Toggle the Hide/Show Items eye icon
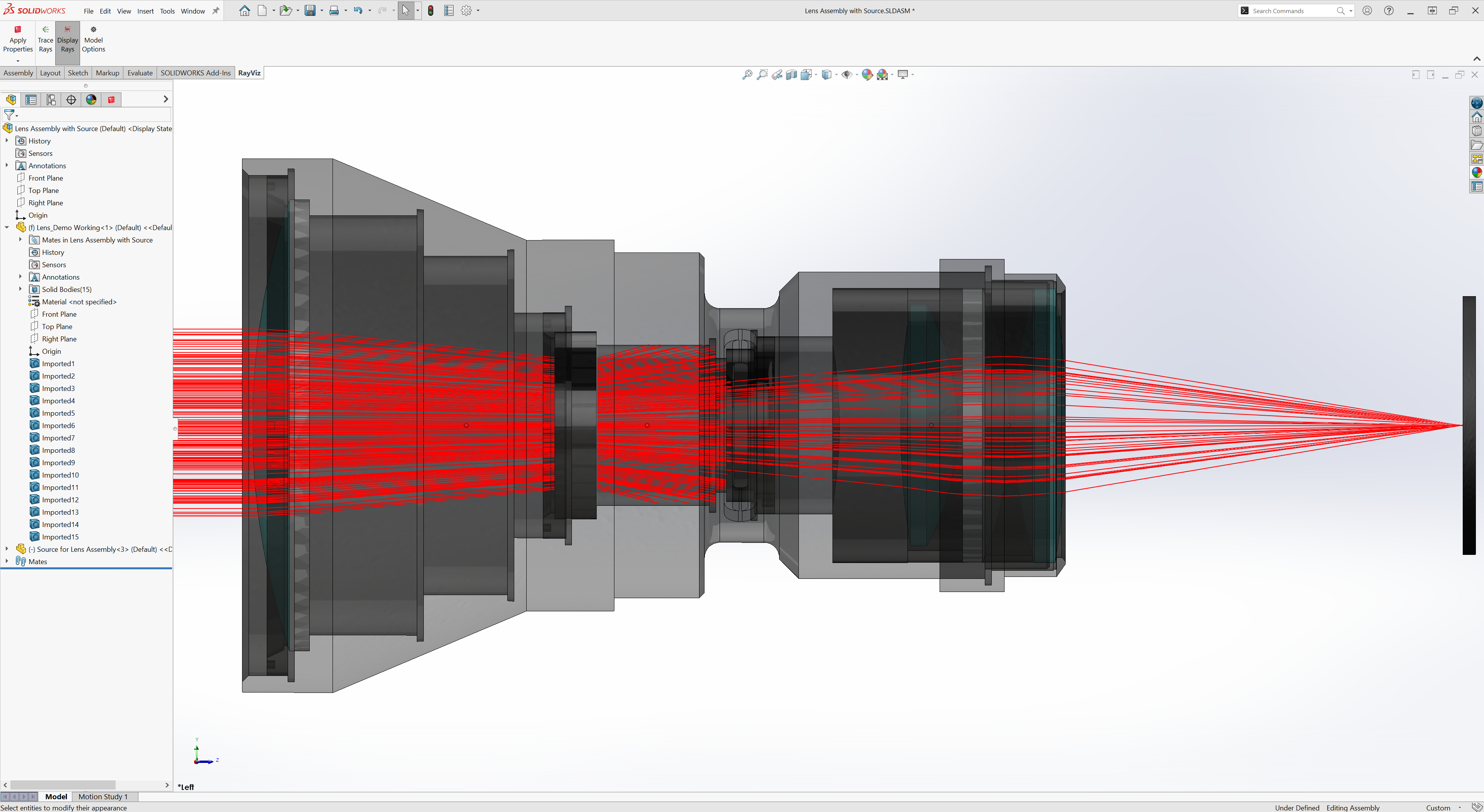The image size is (1484, 812). click(x=848, y=74)
